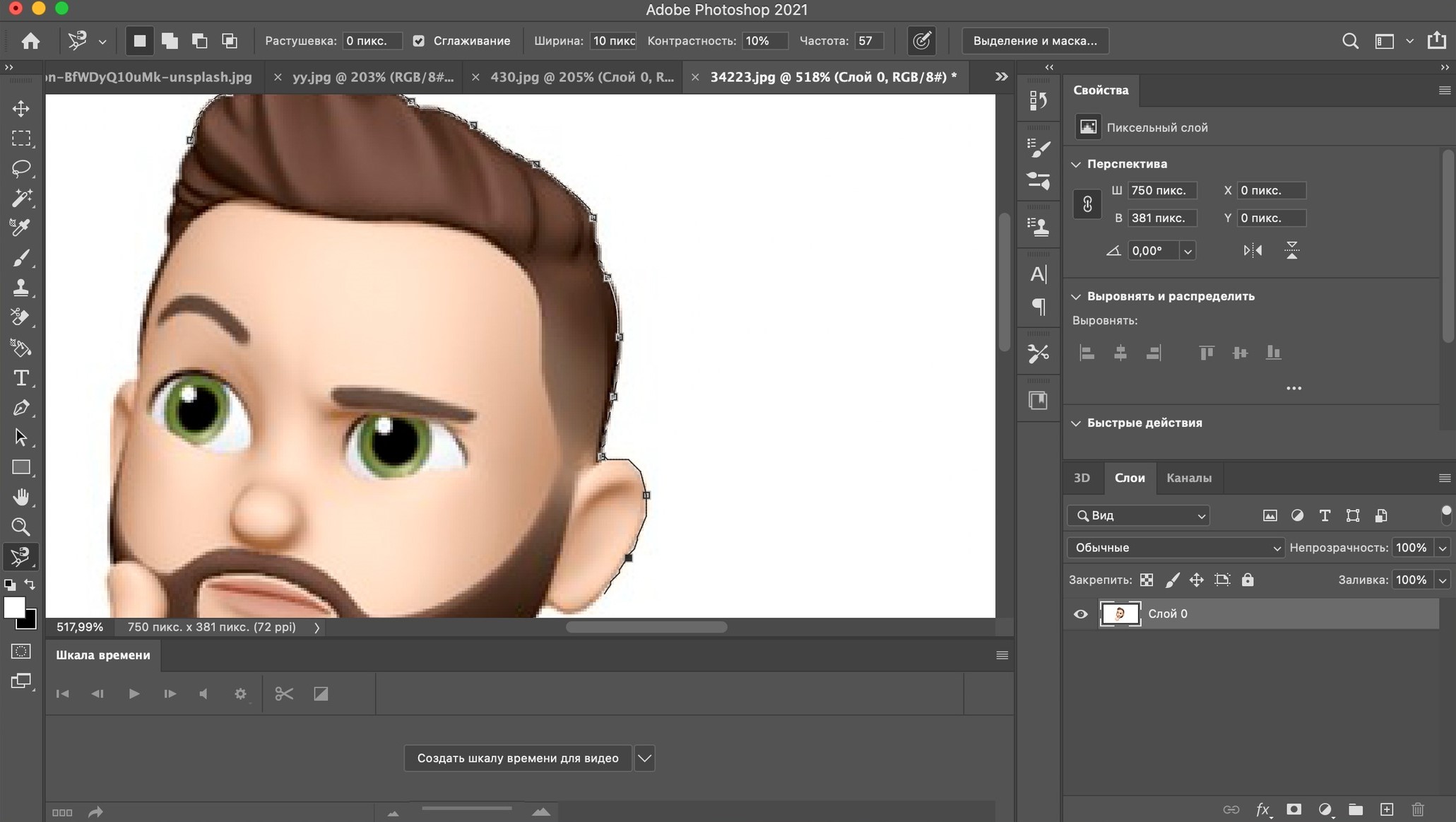Toggle layer visibility for Слой 0
Image resolution: width=1456 pixels, height=822 pixels.
1080,613
